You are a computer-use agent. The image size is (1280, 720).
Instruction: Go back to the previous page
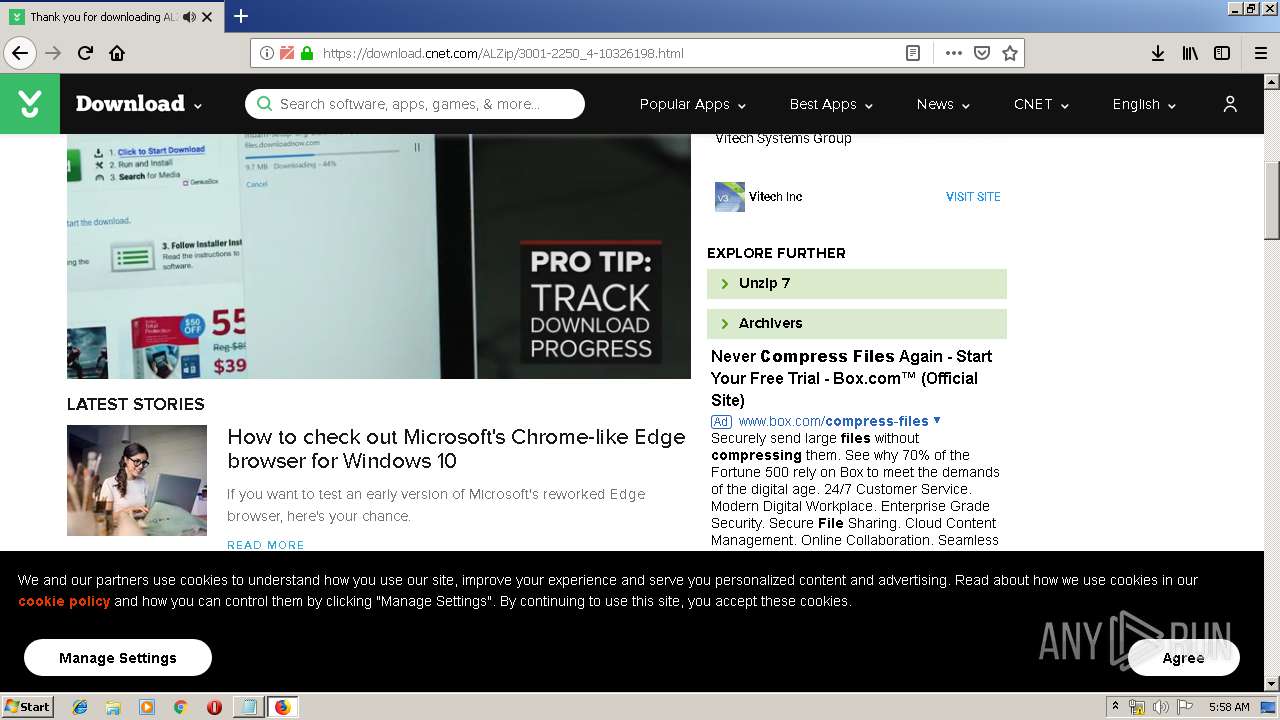coord(19,53)
